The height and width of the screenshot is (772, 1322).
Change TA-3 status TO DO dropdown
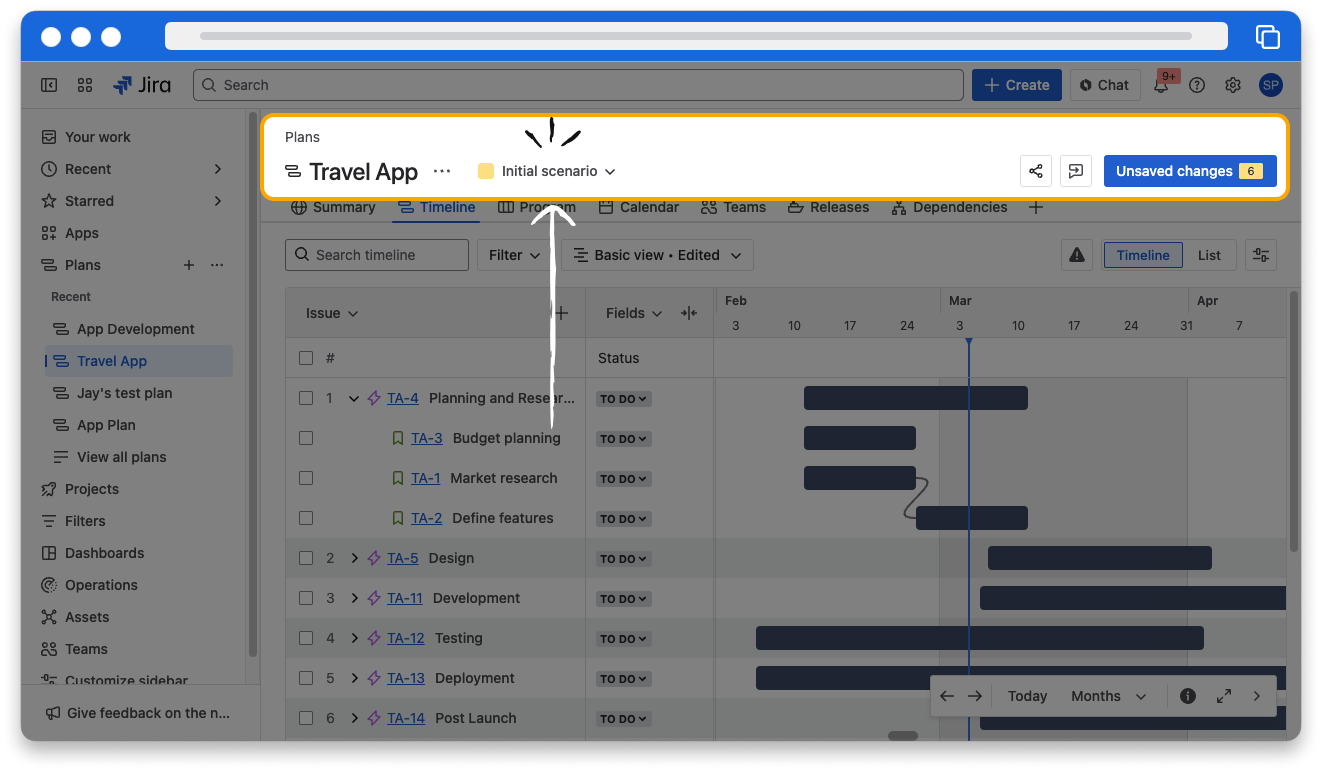pos(624,439)
